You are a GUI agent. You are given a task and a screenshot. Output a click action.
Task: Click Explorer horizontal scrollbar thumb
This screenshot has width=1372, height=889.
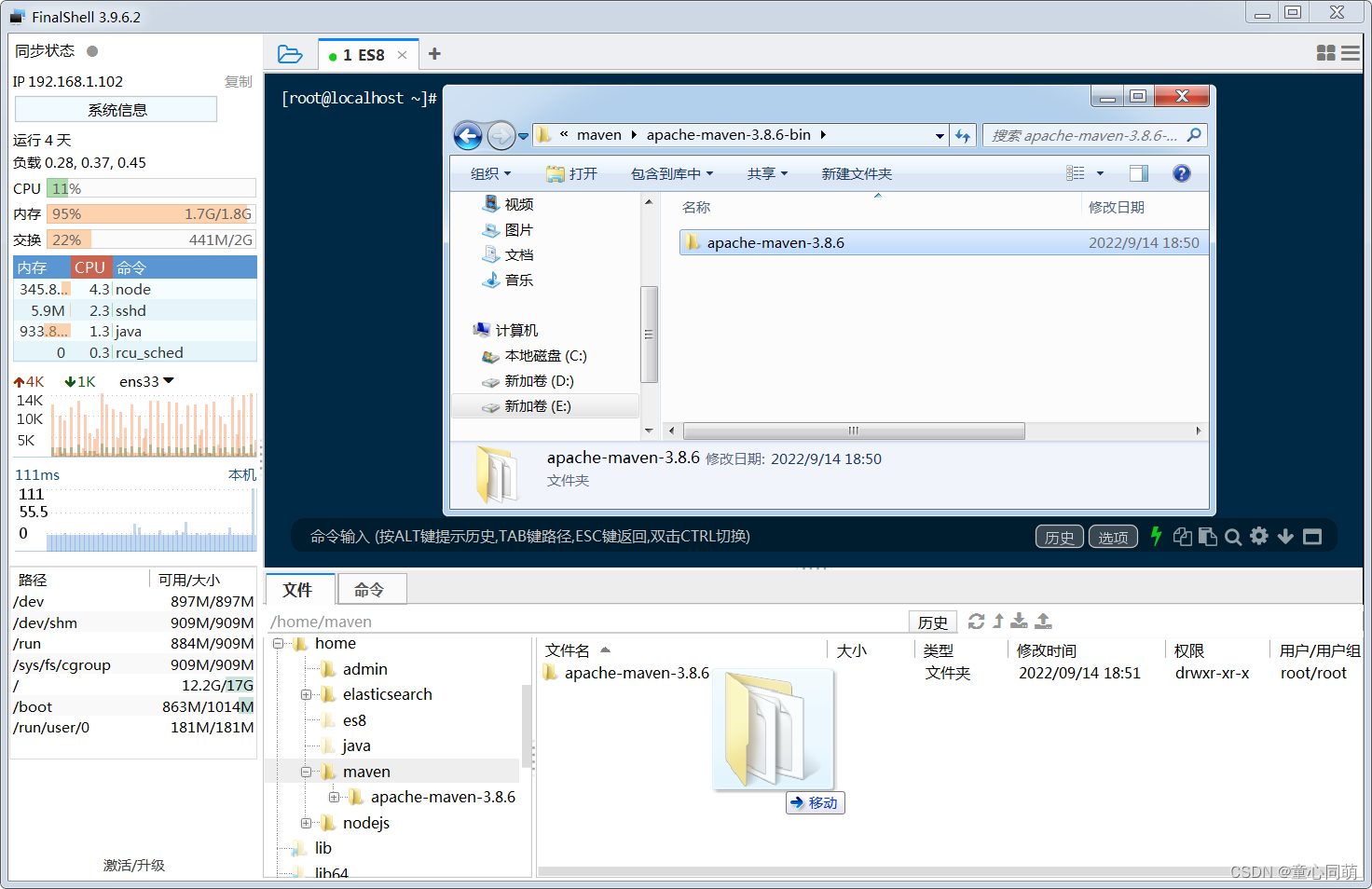pos(854,431)
